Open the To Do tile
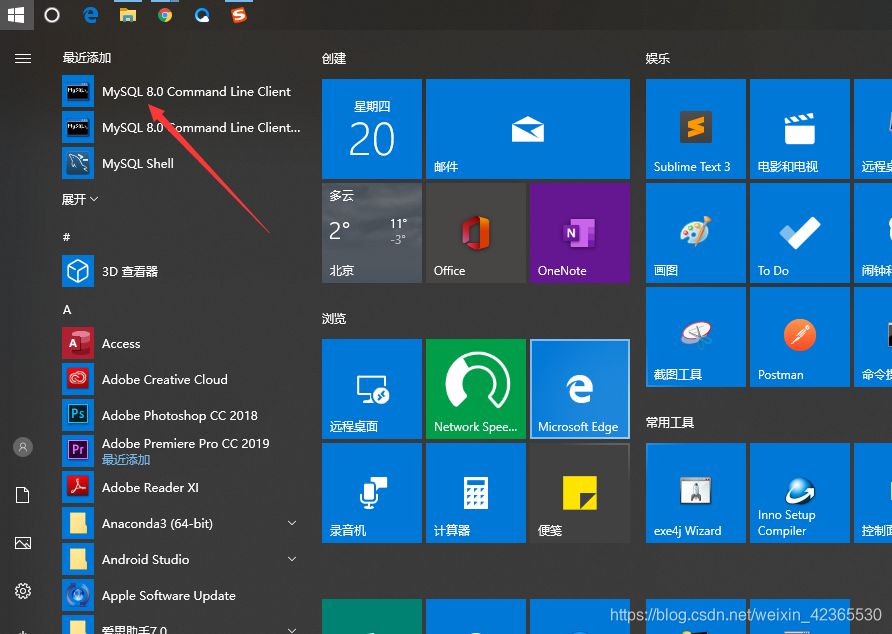Viewport: 892px width, 634px height. pyautogui.click(x=800, y=233)
